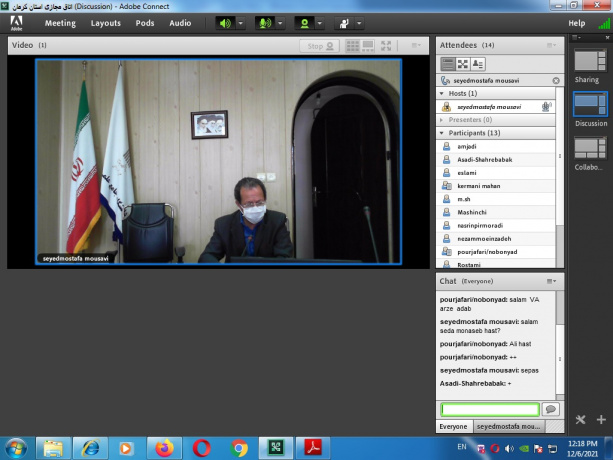Click the video pod full screen icon

(387, 46)
